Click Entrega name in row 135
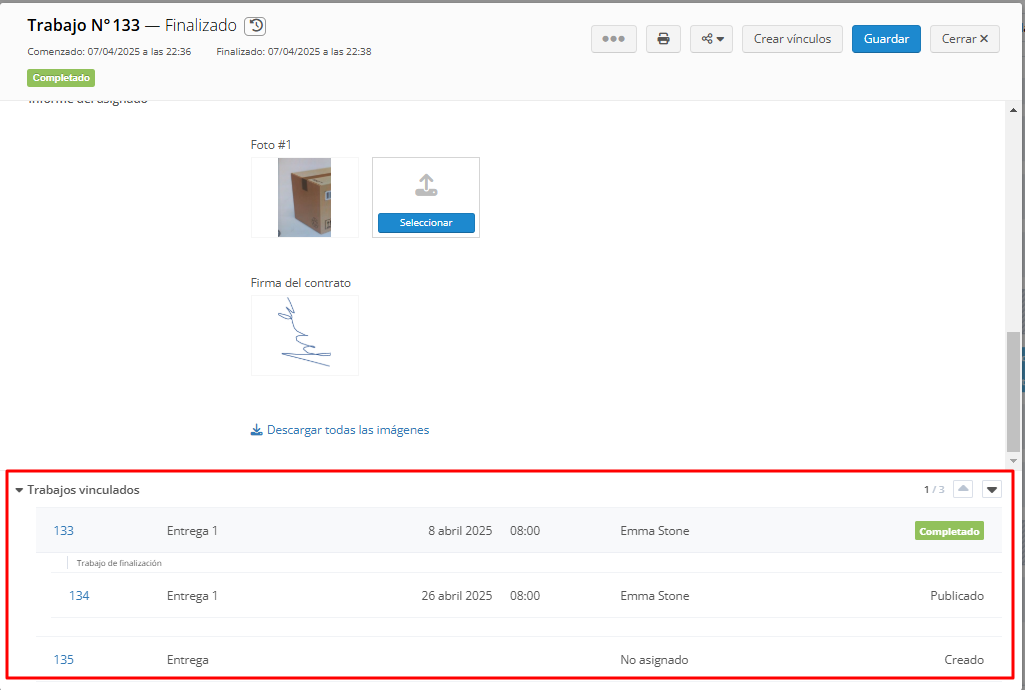The height and width of the screenshot is (690, 1025). (188, 659)
